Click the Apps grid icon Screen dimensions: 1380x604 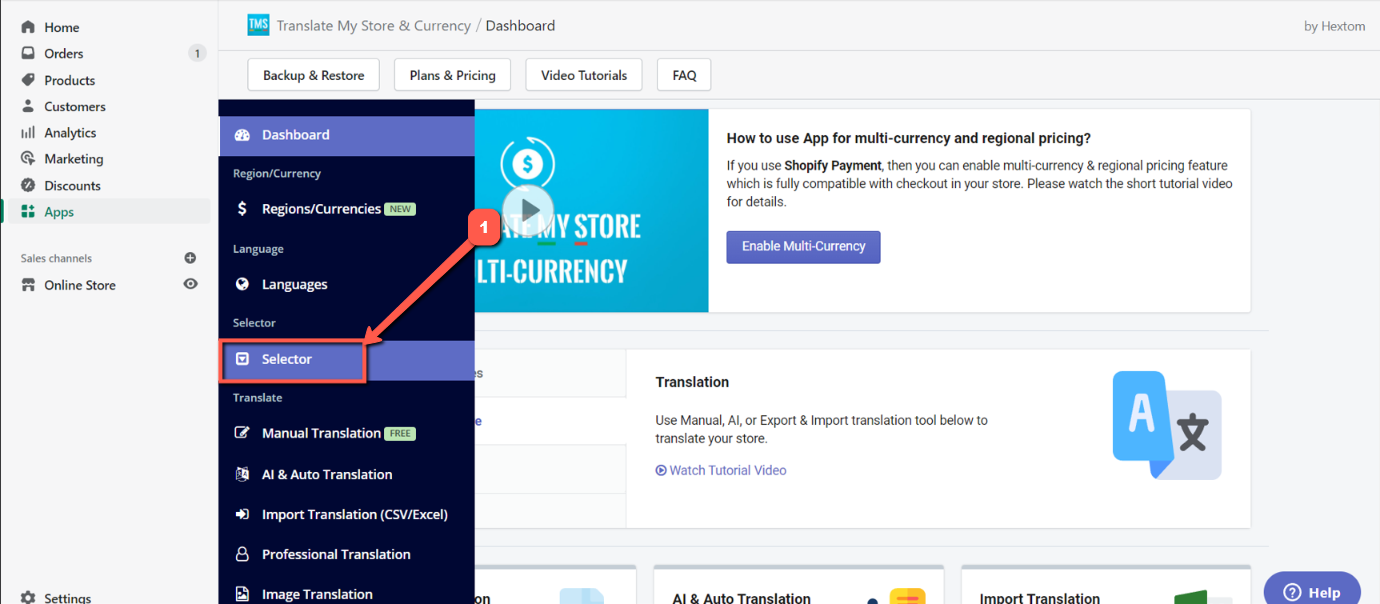point(28,211)
